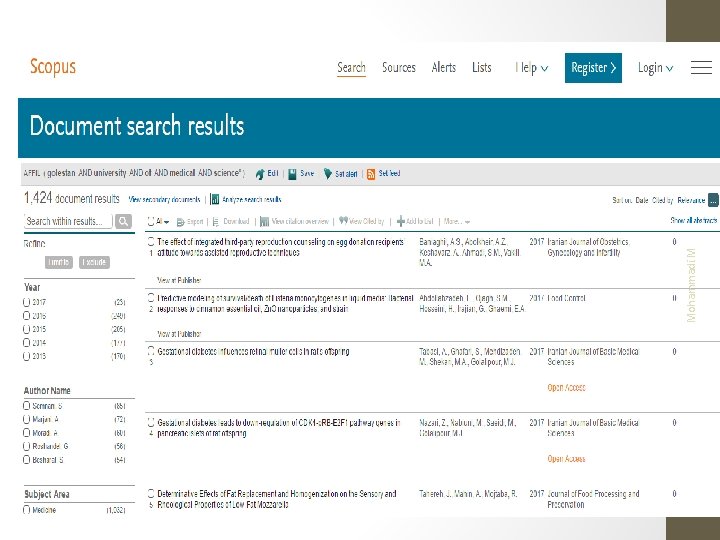Image resolution: width=720 pixels, height=540 pixels.
Task: Click the Edit query arrow icon
Action: [260, 174]
